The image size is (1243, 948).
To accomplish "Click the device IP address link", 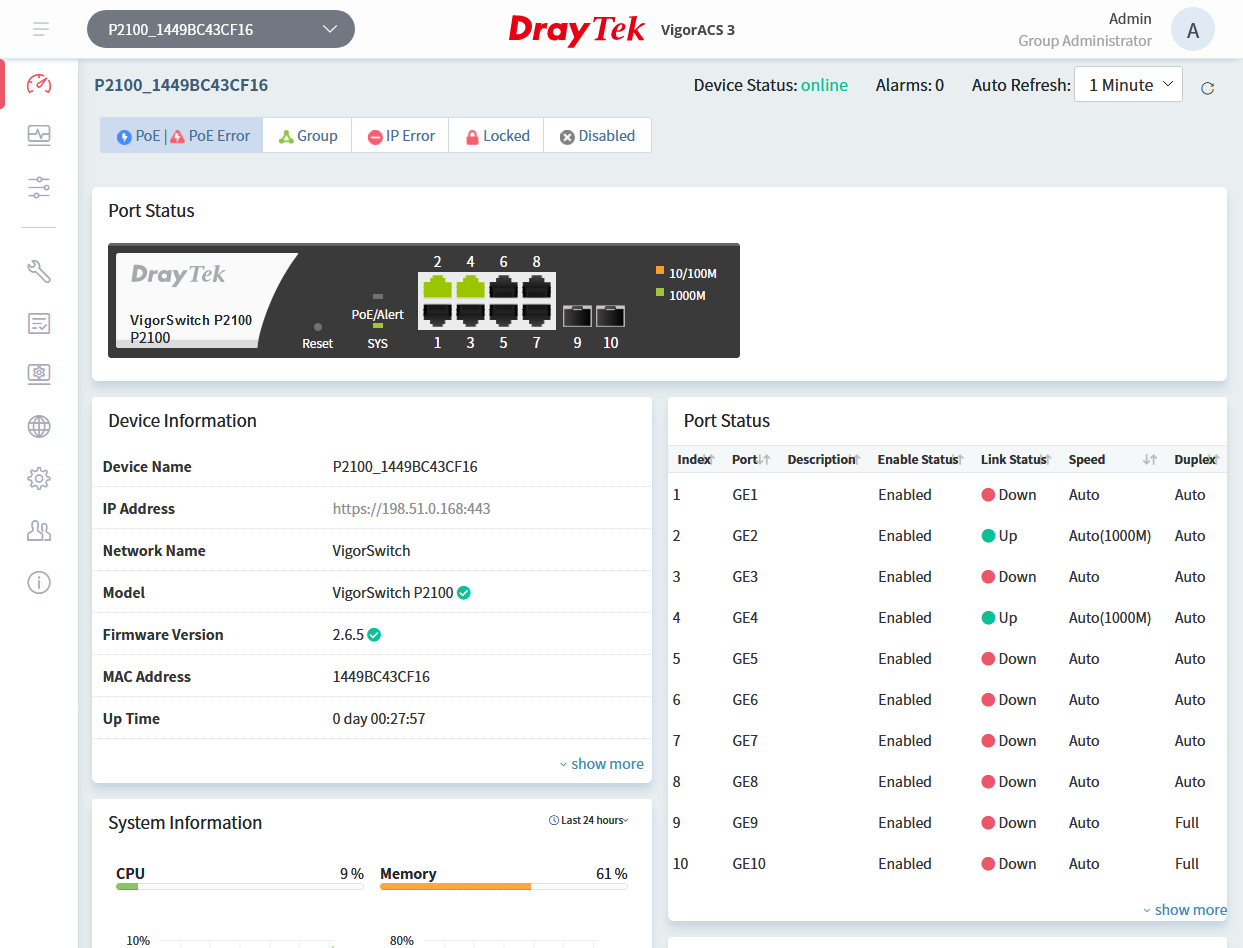I will [411, 509].
